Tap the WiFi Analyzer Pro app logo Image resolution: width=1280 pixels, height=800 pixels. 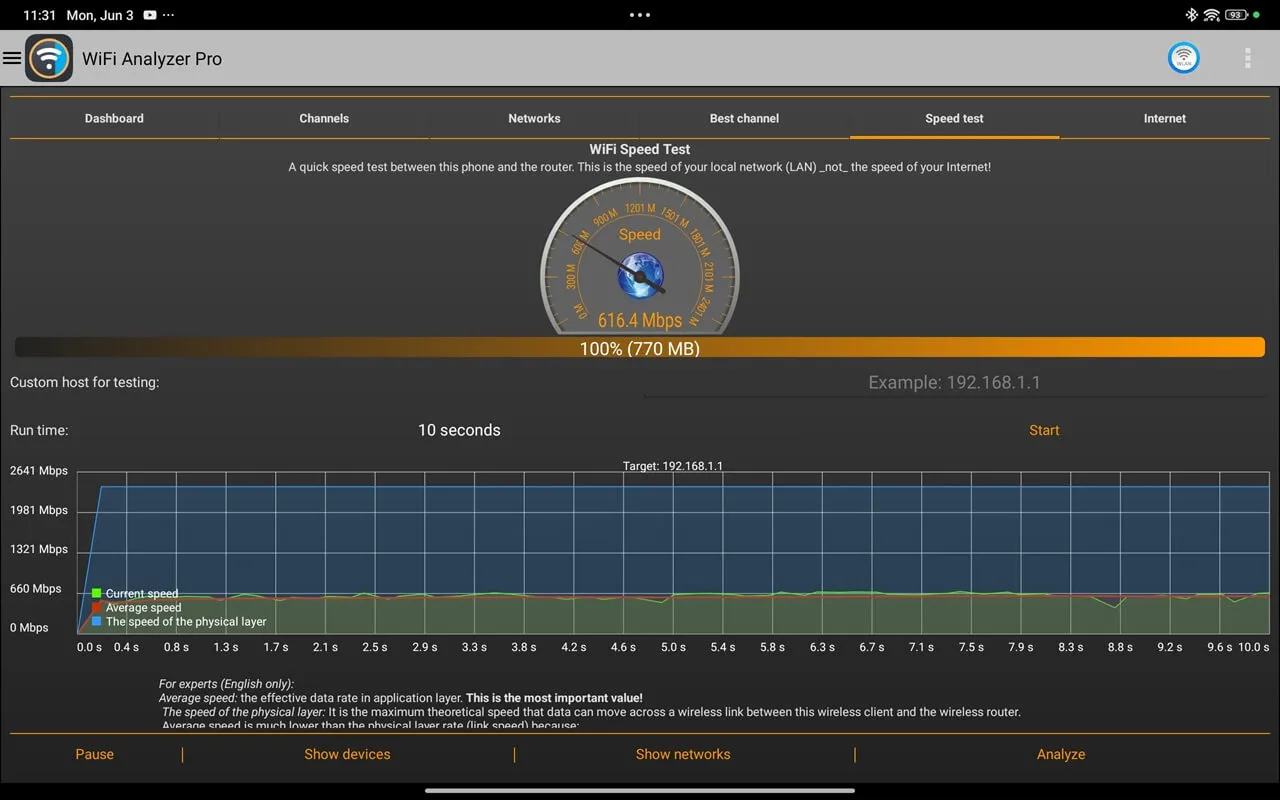click(x=49, y=58)
